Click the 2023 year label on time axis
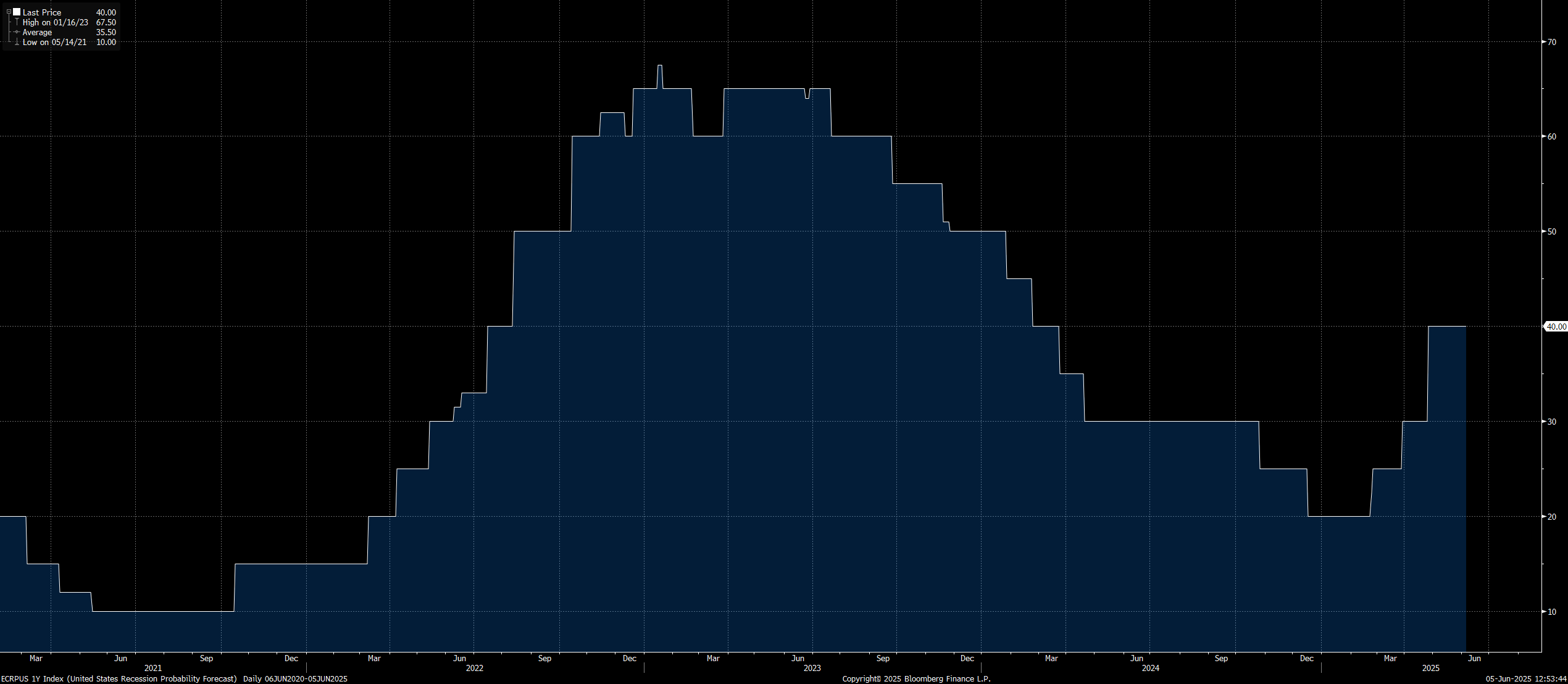This screenshot has height=684, width=1568. [812, 668]
